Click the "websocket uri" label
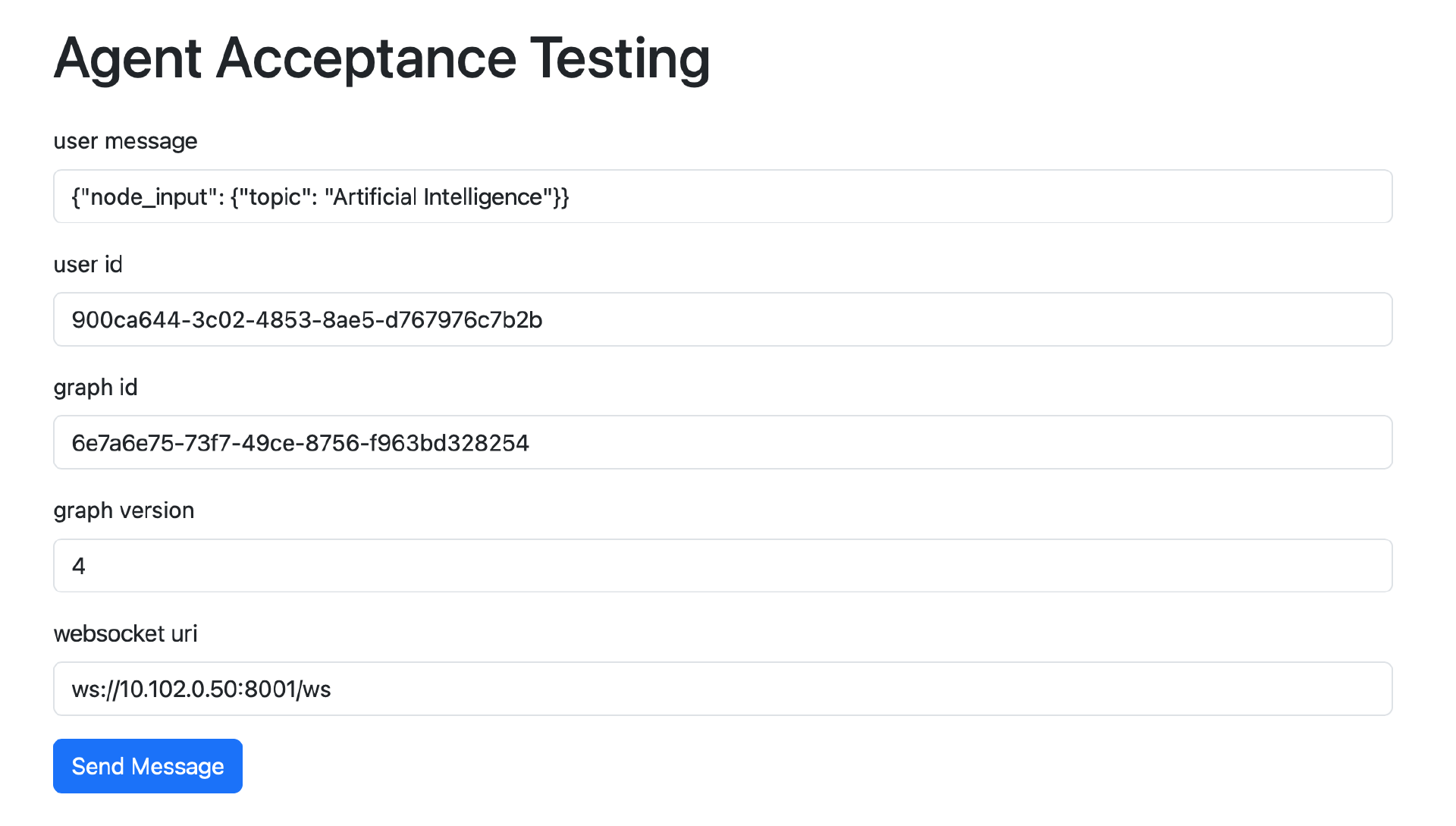The height and width of the screenshot is (826, 1456). [125, 633]
